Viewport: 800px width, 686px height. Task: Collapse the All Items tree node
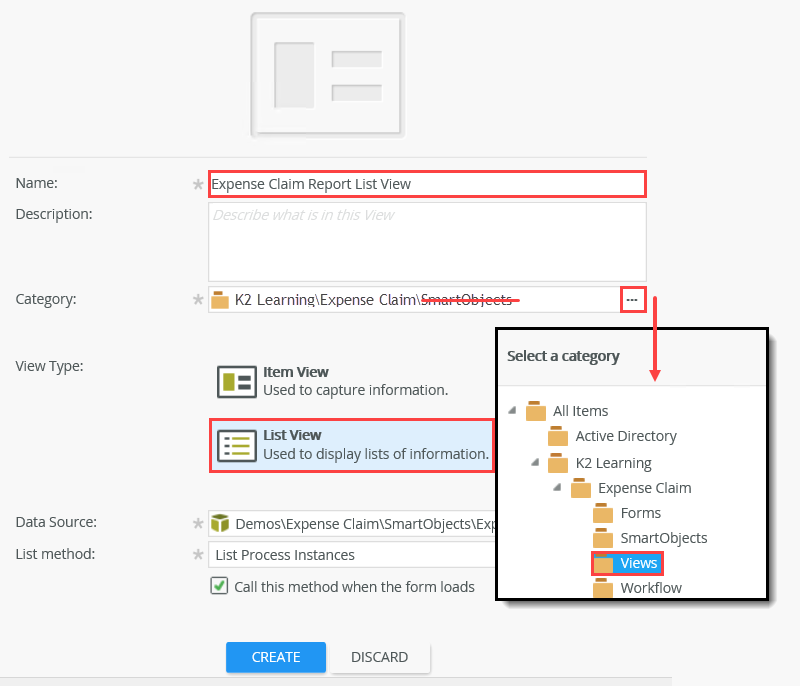512,410
